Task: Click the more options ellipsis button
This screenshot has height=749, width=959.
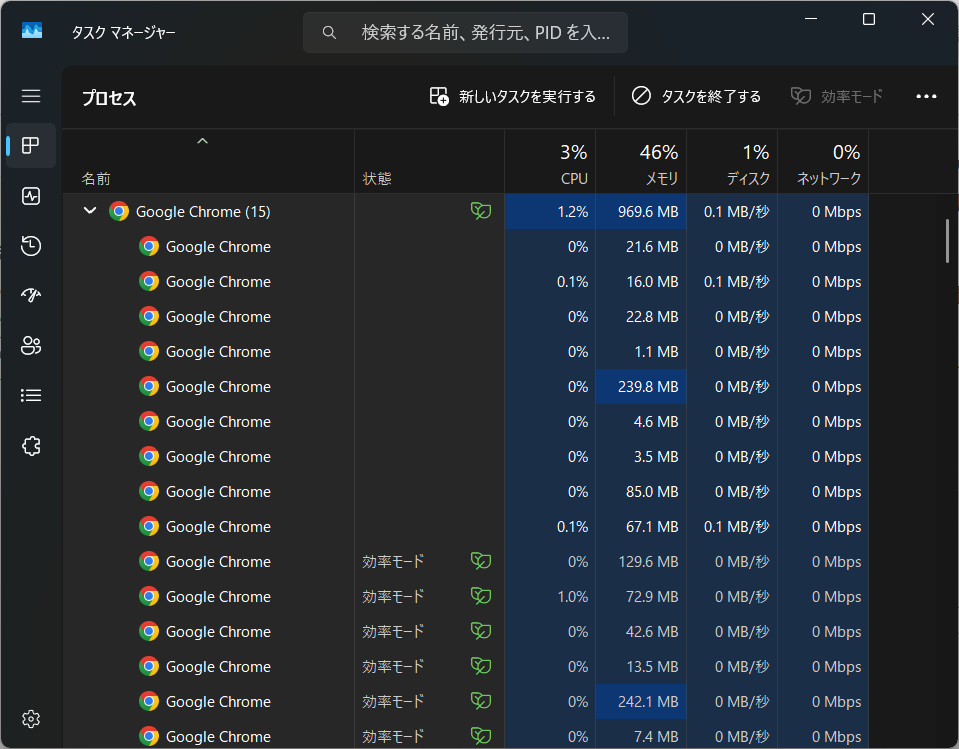Action: (x=926, y=97)
